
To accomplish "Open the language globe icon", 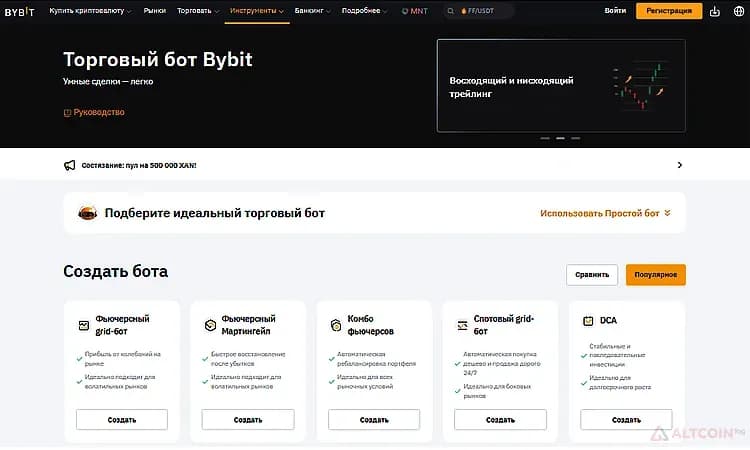I will coord(739,11).
